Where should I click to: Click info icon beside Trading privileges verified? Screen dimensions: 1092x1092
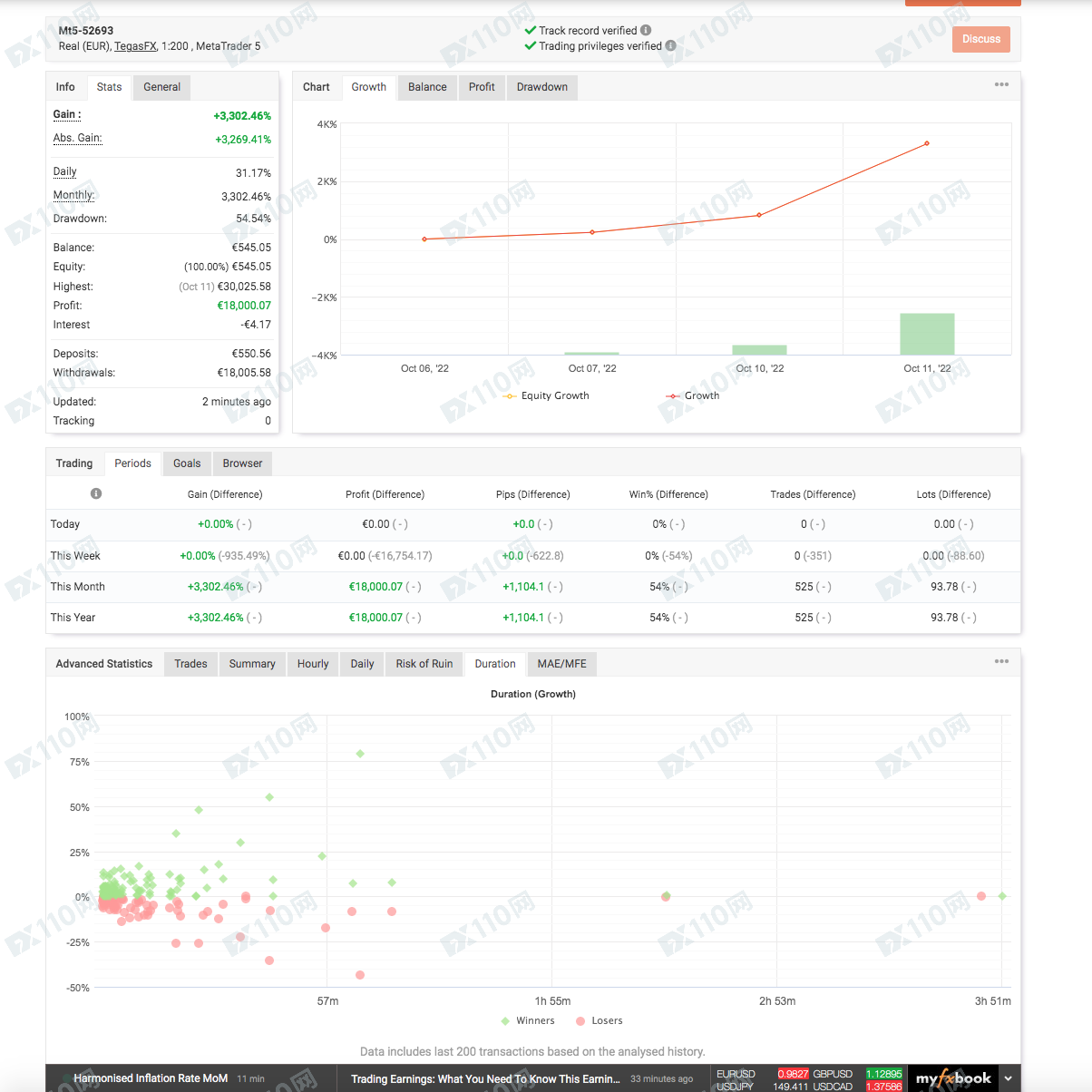670,45
